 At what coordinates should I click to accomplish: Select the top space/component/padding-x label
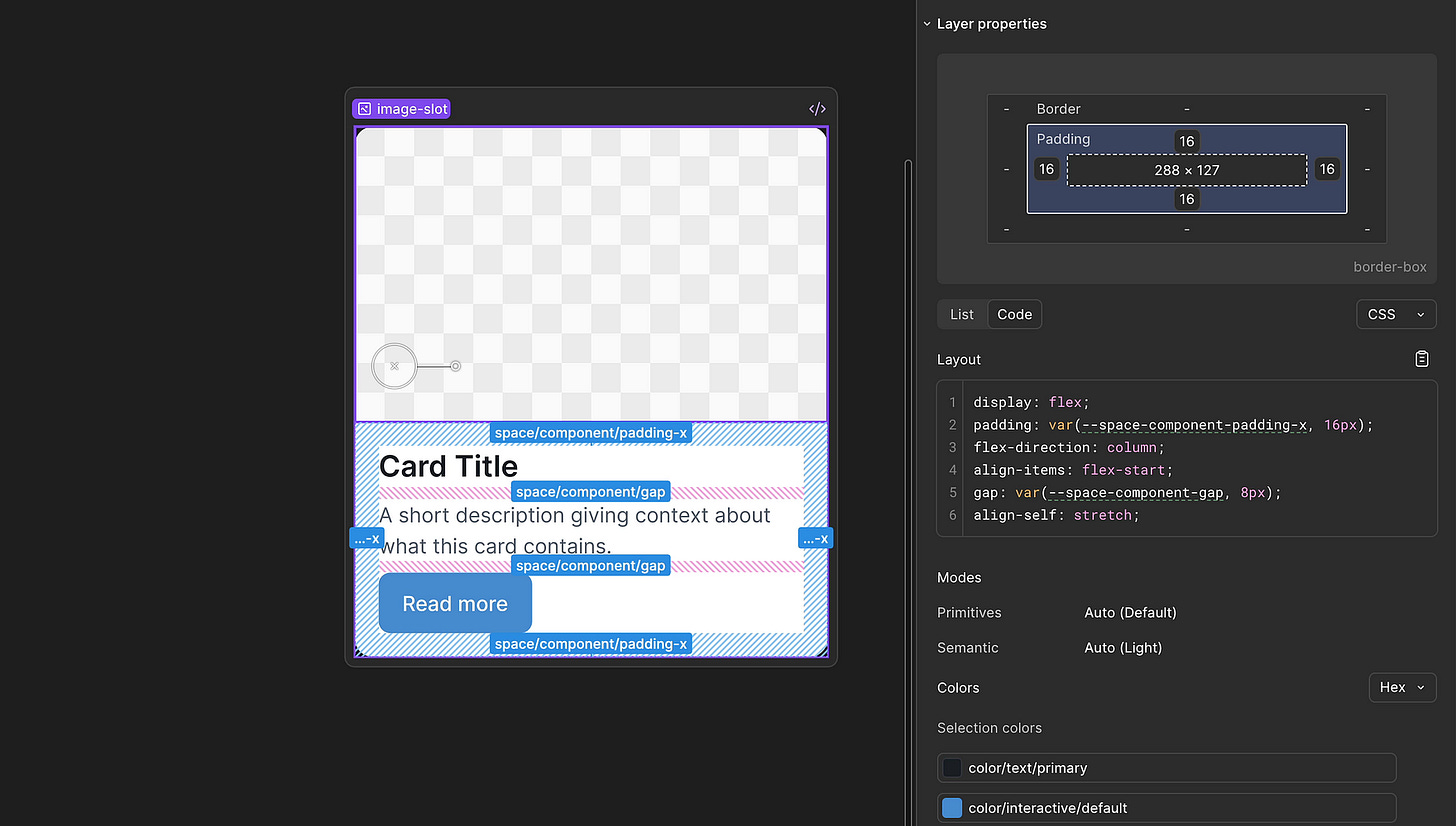(590, 432)
